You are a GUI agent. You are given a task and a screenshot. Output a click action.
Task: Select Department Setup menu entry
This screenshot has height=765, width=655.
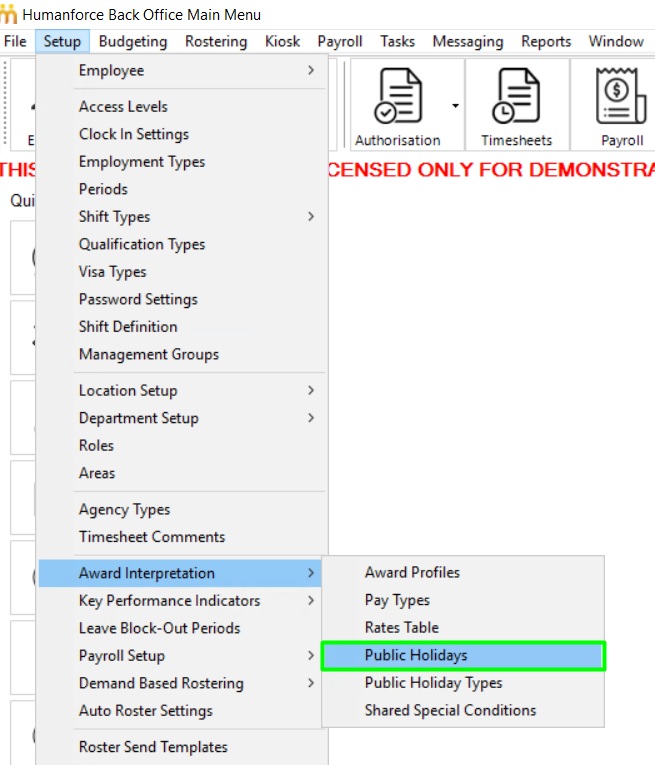tap(180, 418)
